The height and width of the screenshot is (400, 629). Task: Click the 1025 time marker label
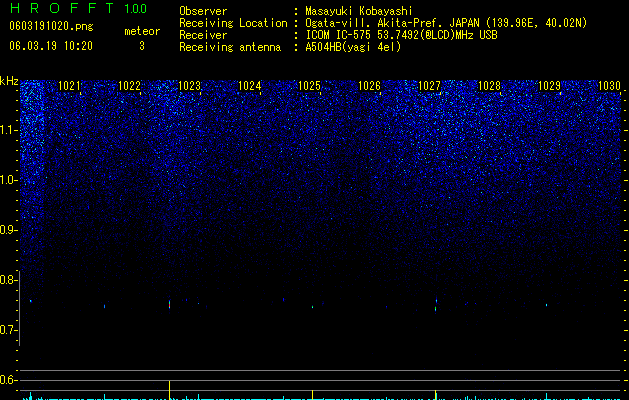[x=310, y=86]
